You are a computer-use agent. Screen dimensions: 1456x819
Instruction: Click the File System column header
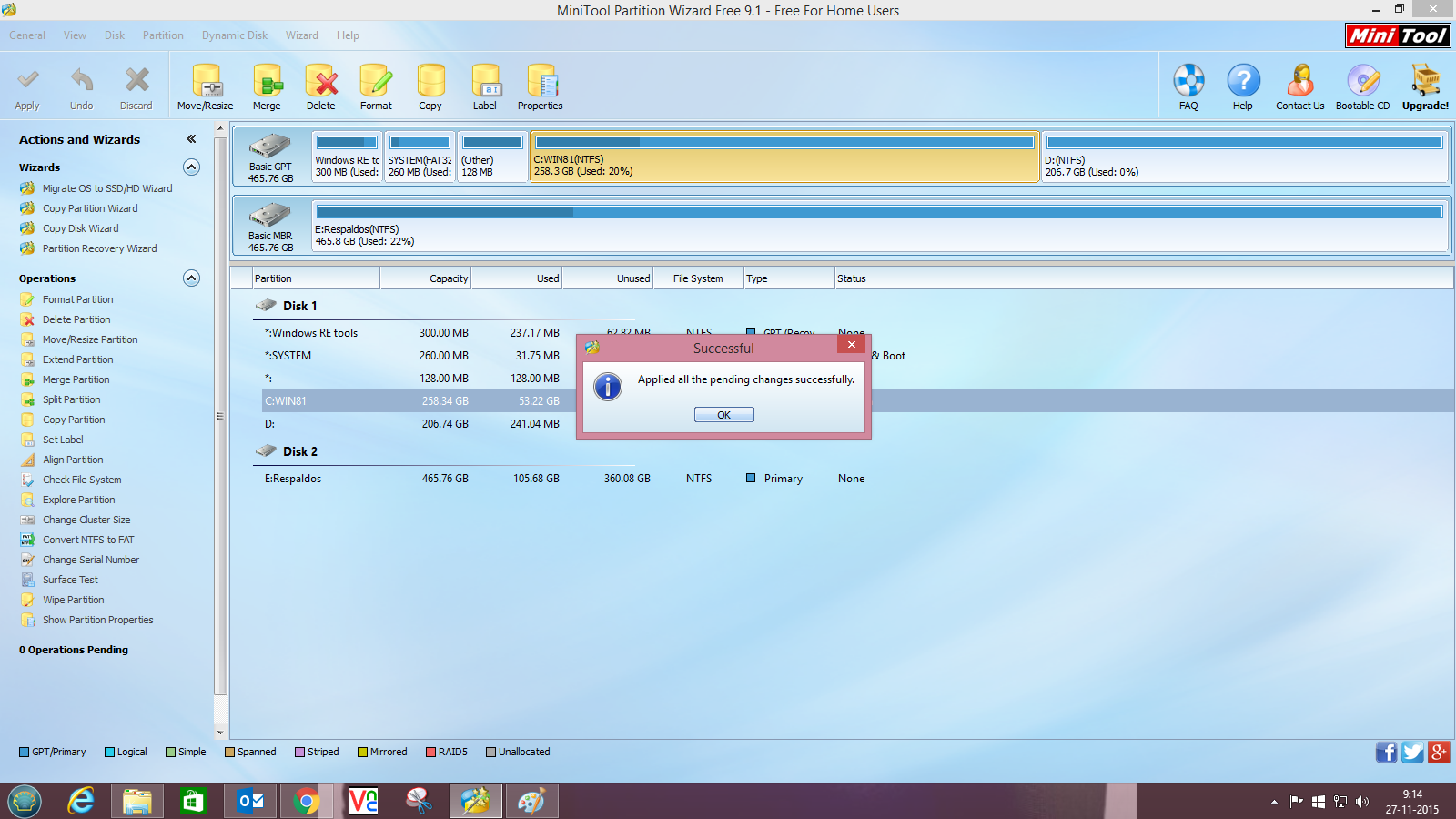698,278
